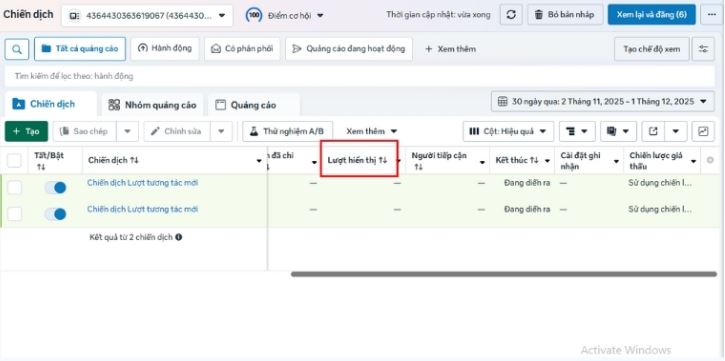Image resolution: width=725 pixels, height=361 pixels.
Task: Click the green + Tạo button
Action: pos(26,131)
